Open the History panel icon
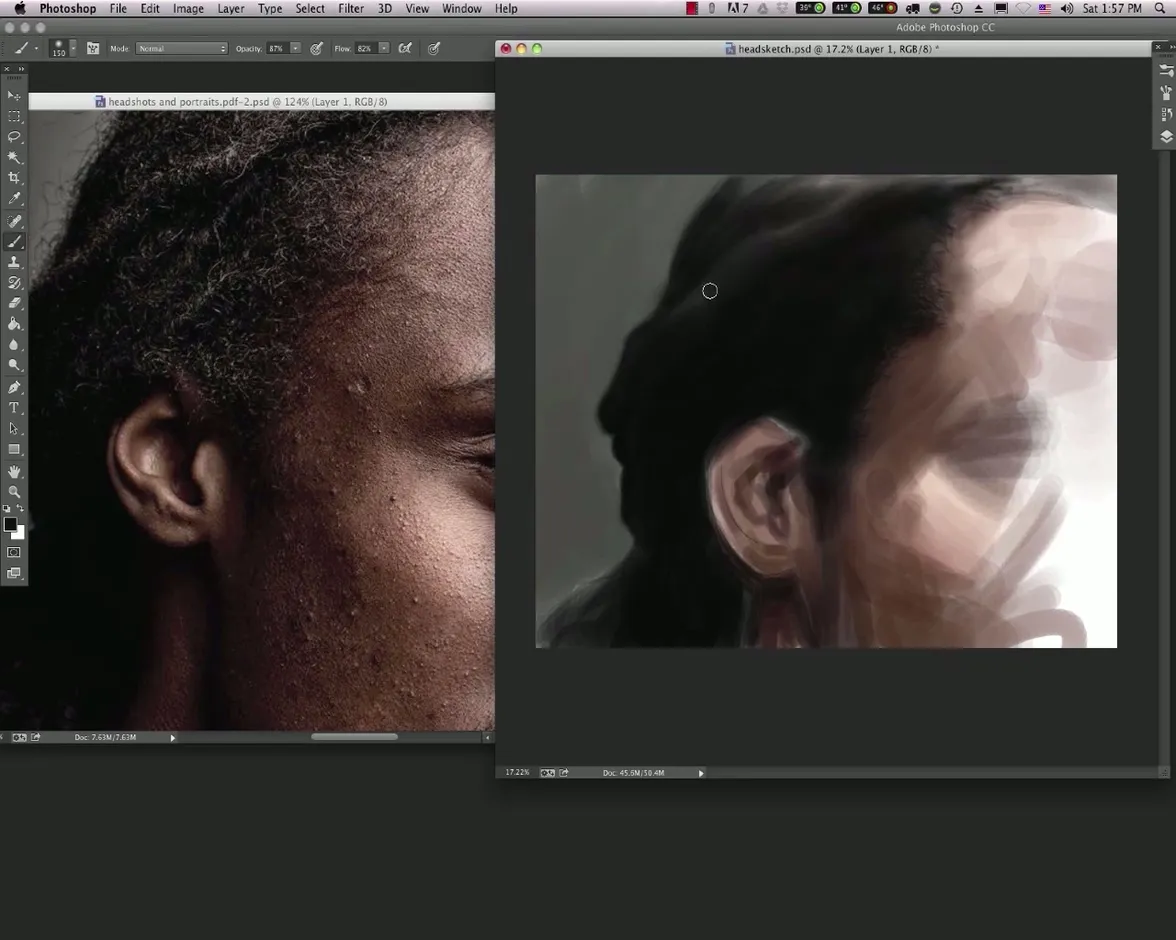This screenshot has height=940, width=1176. 1166,115
